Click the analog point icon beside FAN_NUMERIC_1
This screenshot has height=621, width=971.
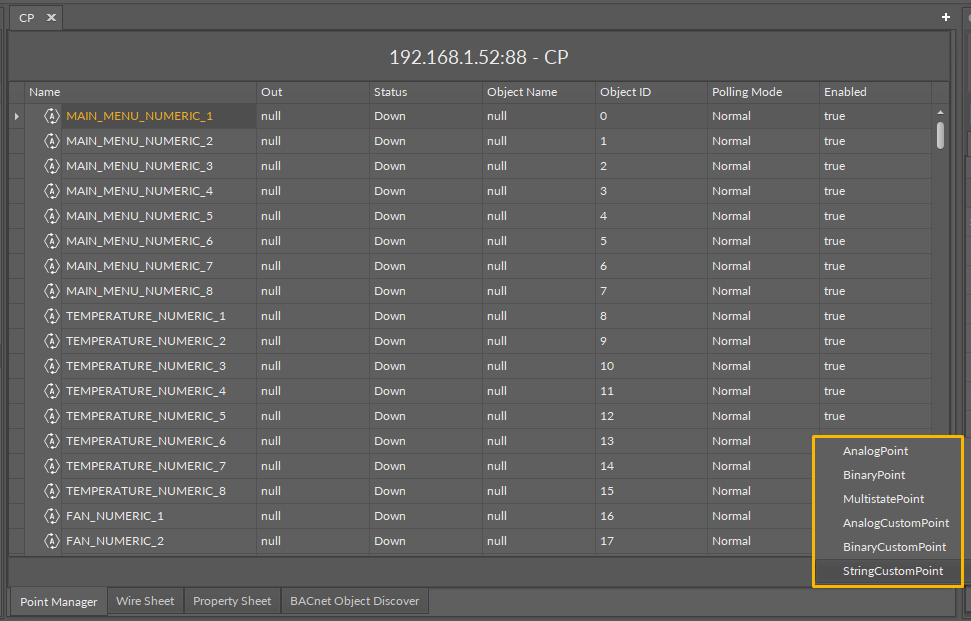(x=52, y=516)
